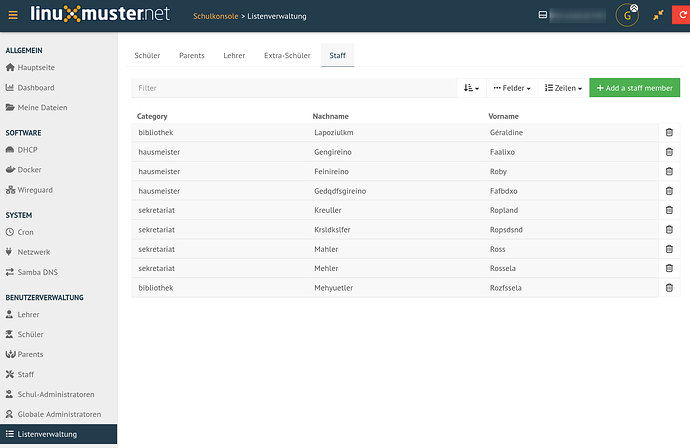This screenshot has width=690, height=448.
Task: Click the Schulkonsole breadcrumb link
Action: 216,16
